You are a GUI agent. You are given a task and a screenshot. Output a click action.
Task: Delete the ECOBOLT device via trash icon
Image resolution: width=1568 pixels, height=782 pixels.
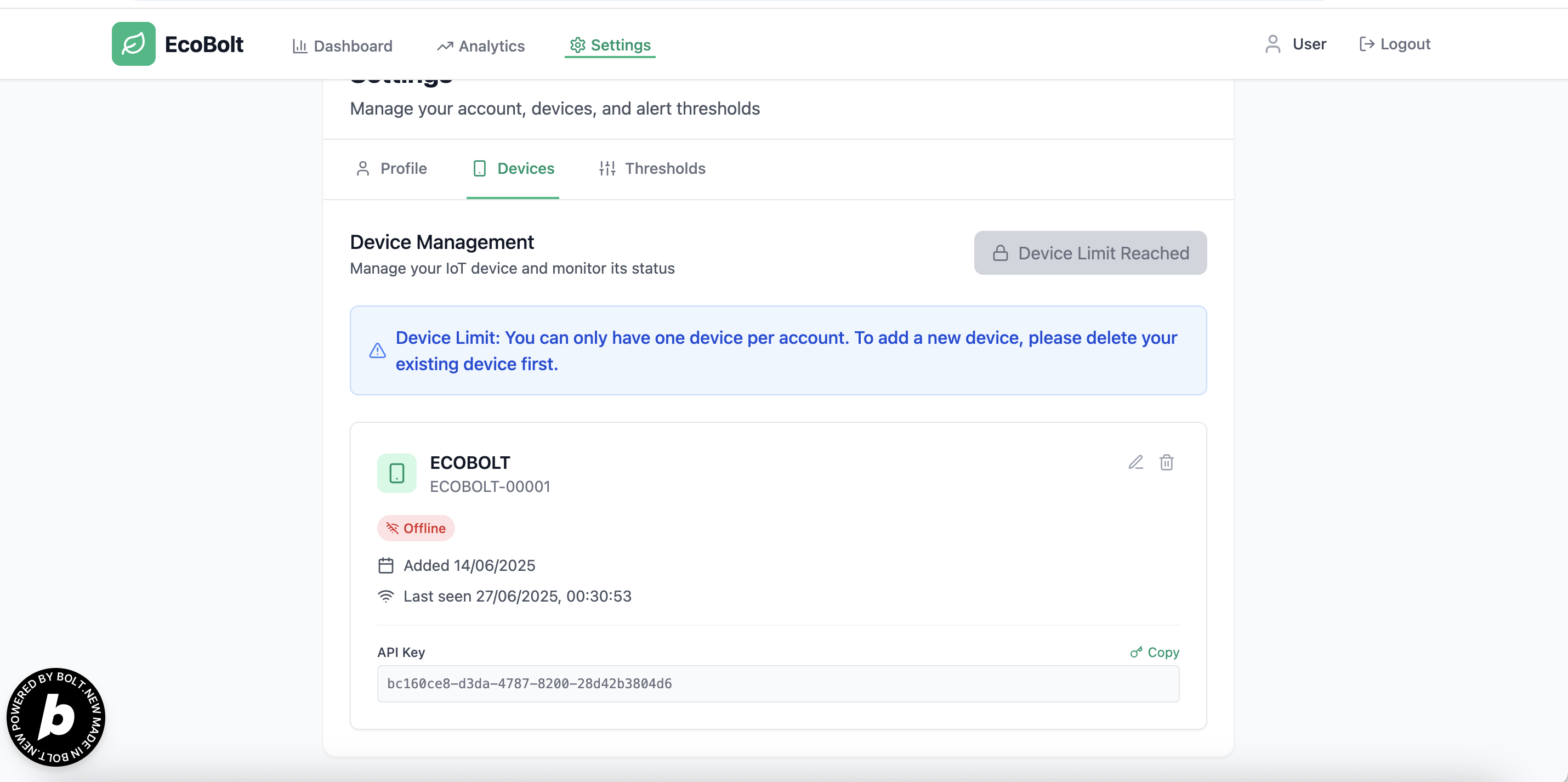pyautogui.click(x=1166, y=462)
